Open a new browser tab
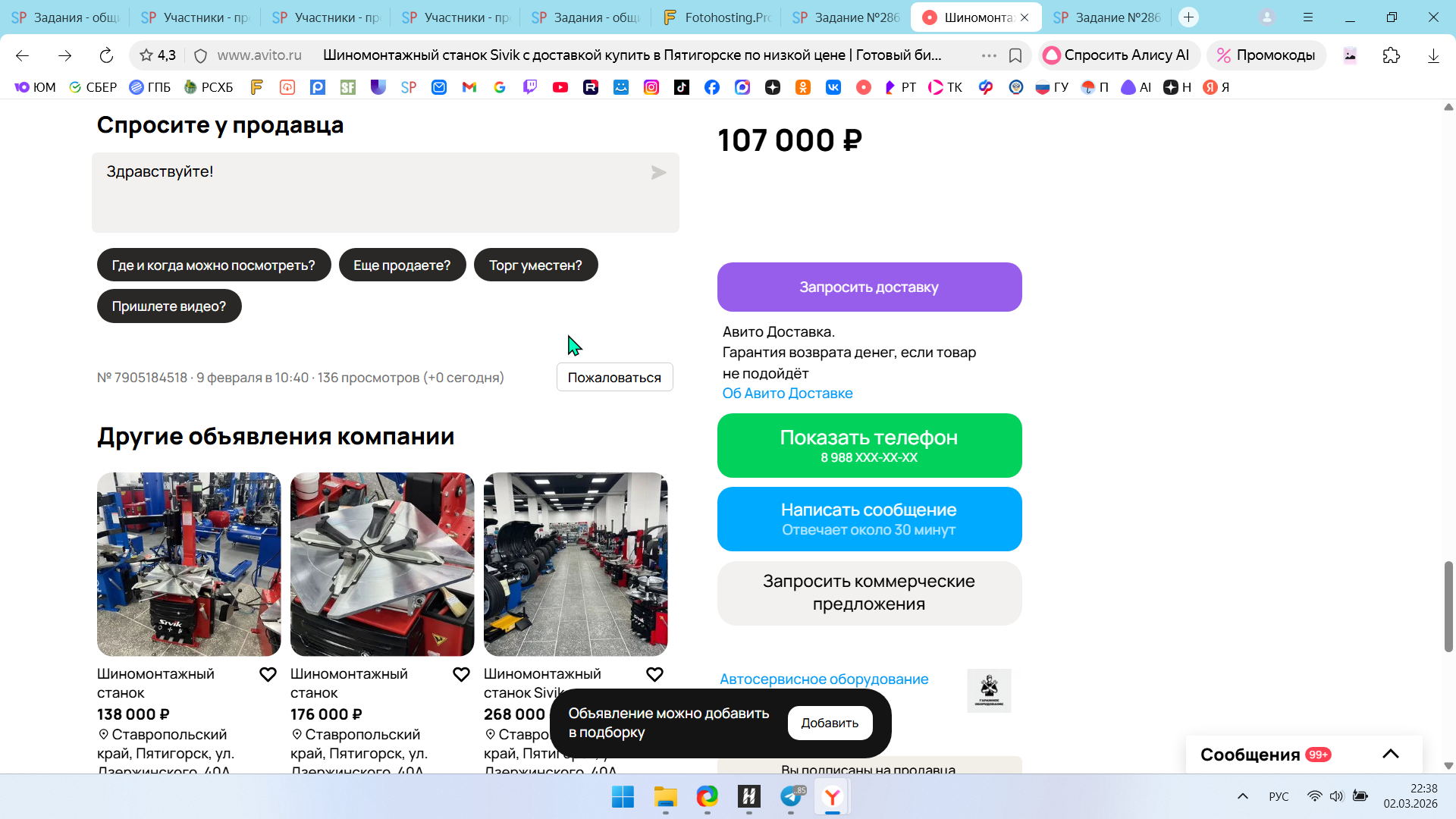The height and width of the screenshot is (819, 1456). [x=1188, y=17]
